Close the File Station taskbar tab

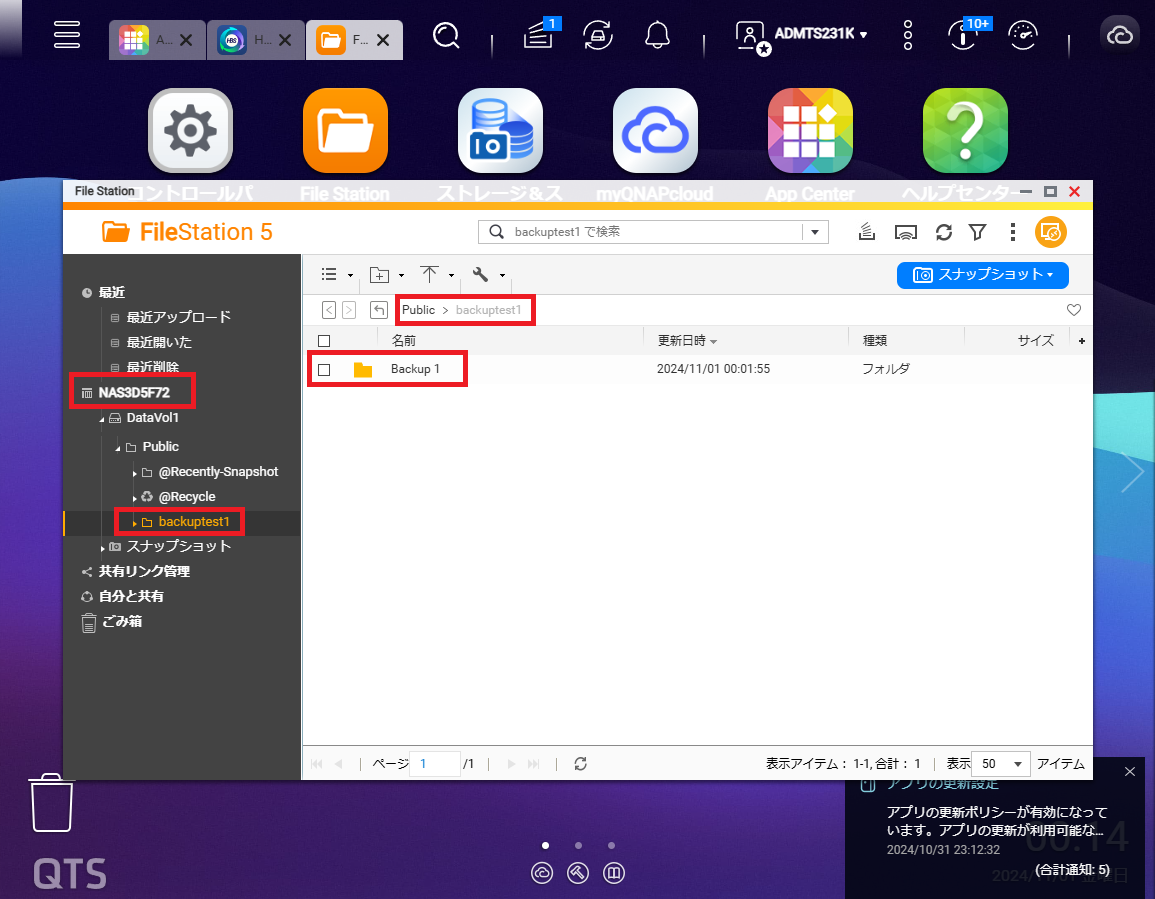pyautogui.click(x=383, y=40)
